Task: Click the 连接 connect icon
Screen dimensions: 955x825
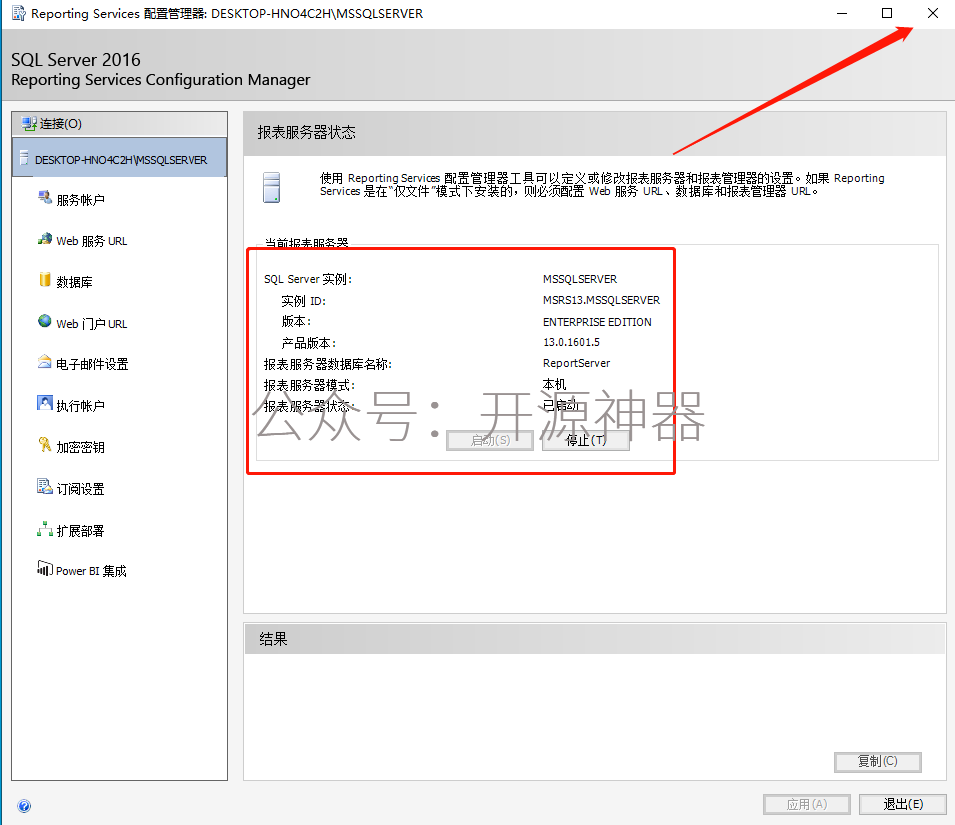Action: click(29, 124)
